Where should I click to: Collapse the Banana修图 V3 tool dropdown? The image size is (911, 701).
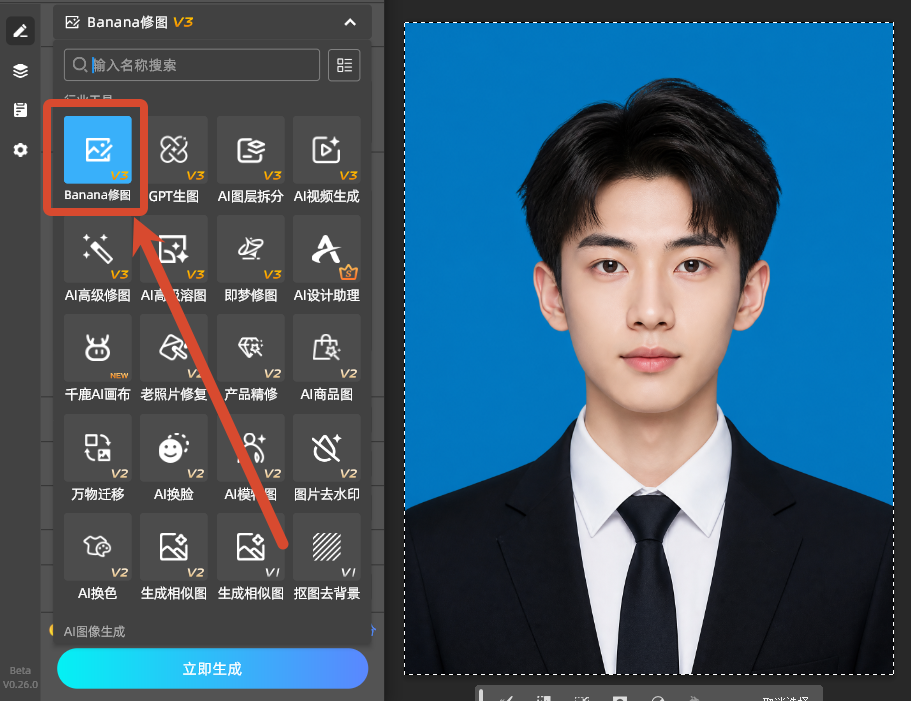pyautogui.click(x=350, y=22)
